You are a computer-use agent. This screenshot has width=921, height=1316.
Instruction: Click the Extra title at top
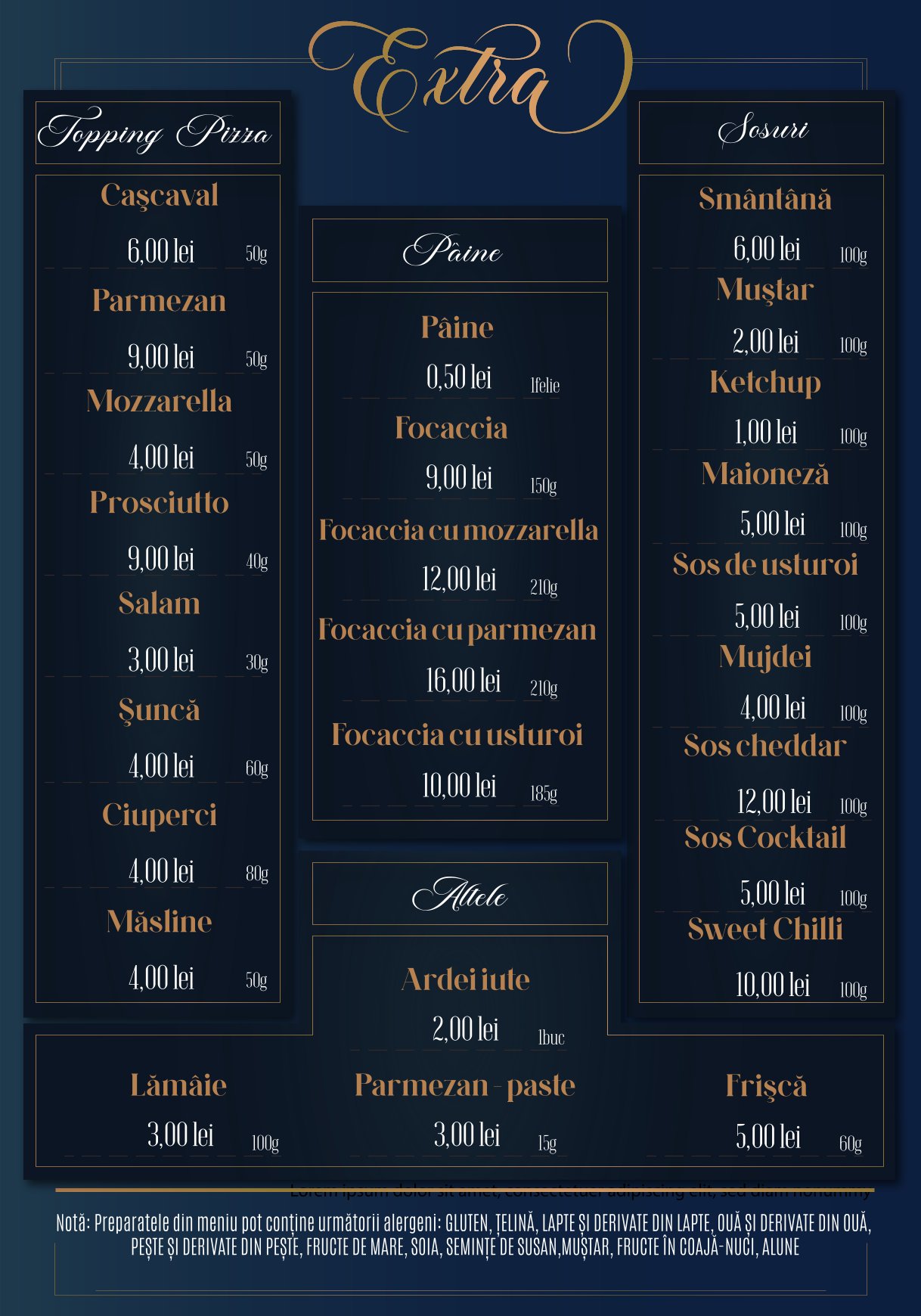click(470, 76)
